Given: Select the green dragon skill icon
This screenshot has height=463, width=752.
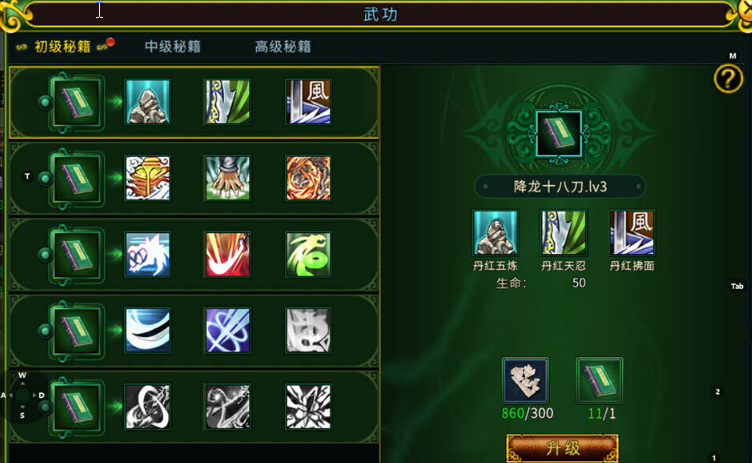Looking at the screenshot, I should 308,255.
